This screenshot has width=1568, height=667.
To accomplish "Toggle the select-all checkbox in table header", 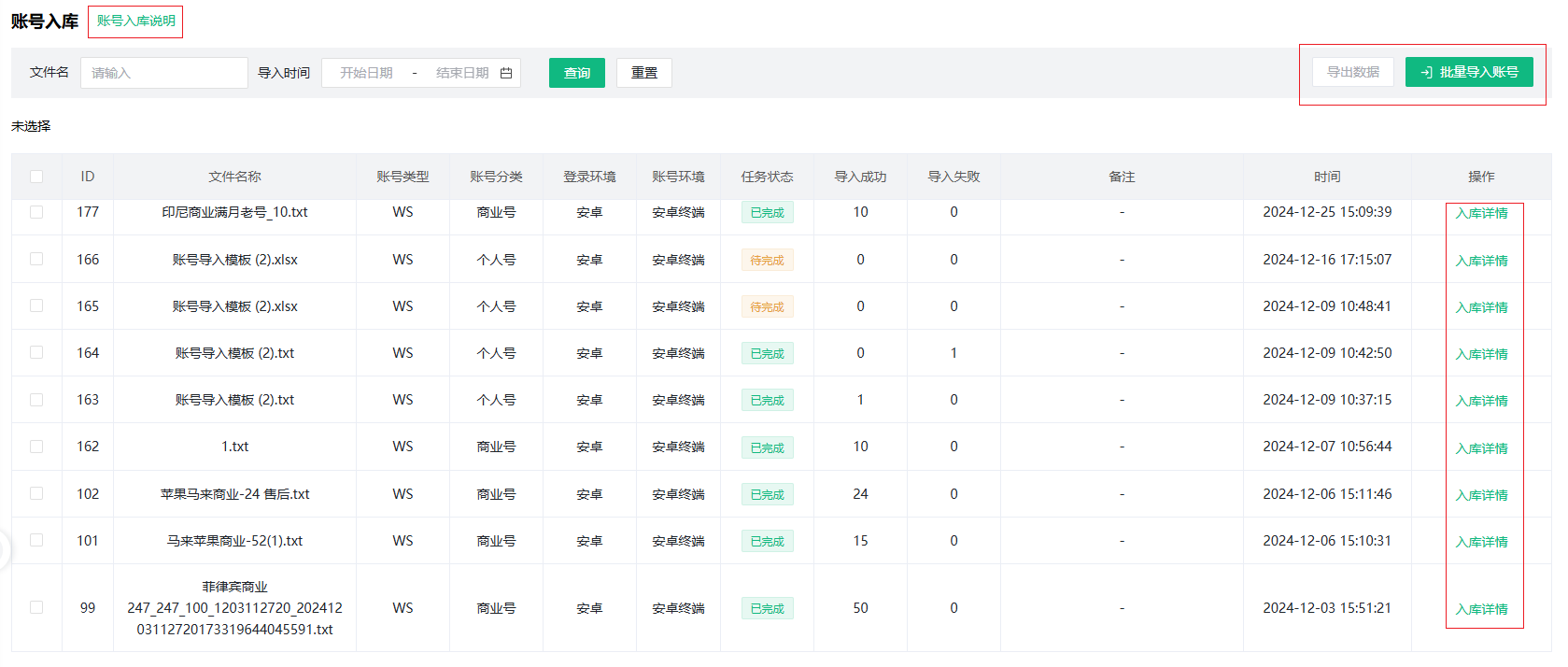I will tap(36, 177).
